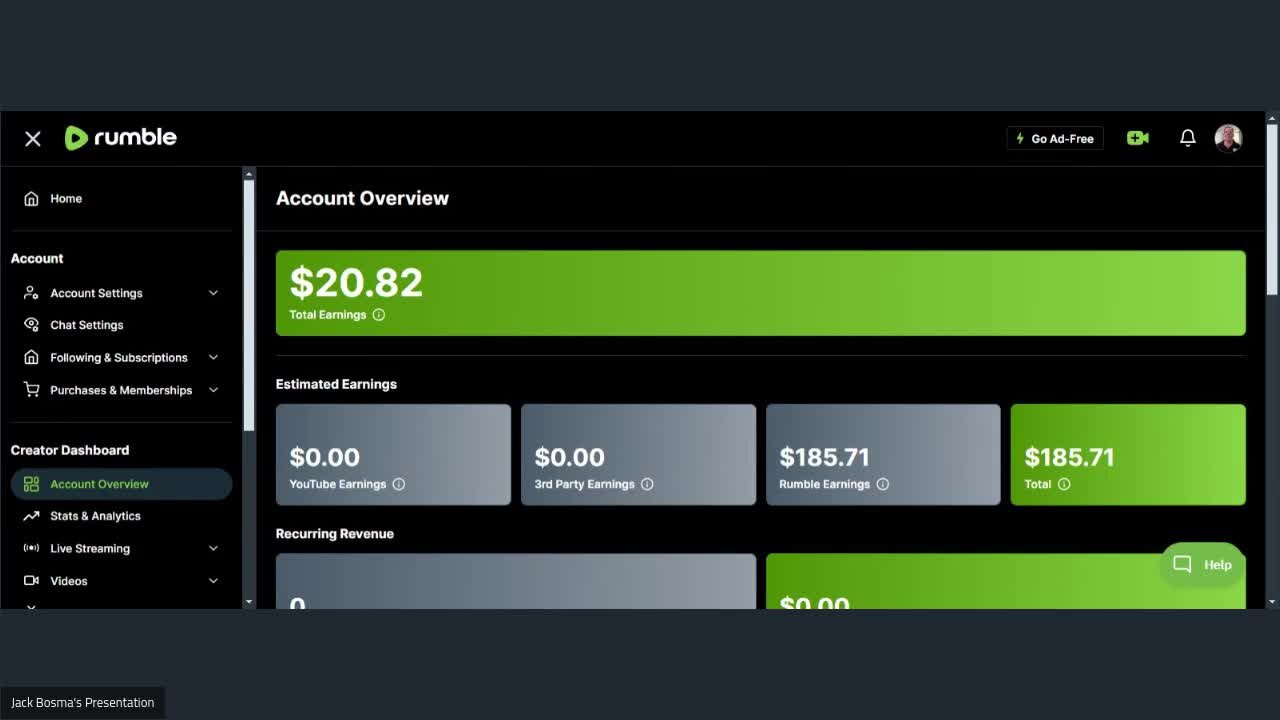Expand Videos chevron
Image resolution: width=1280 pixels, height=720 pixels.
(x=213, y=581)
